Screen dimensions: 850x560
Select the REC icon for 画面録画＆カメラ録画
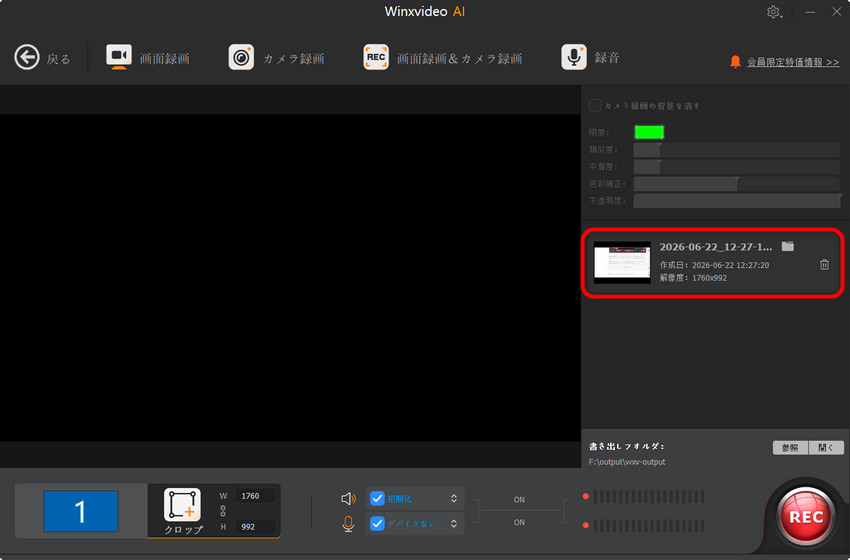pyautogui.click(x=376, y=57)
